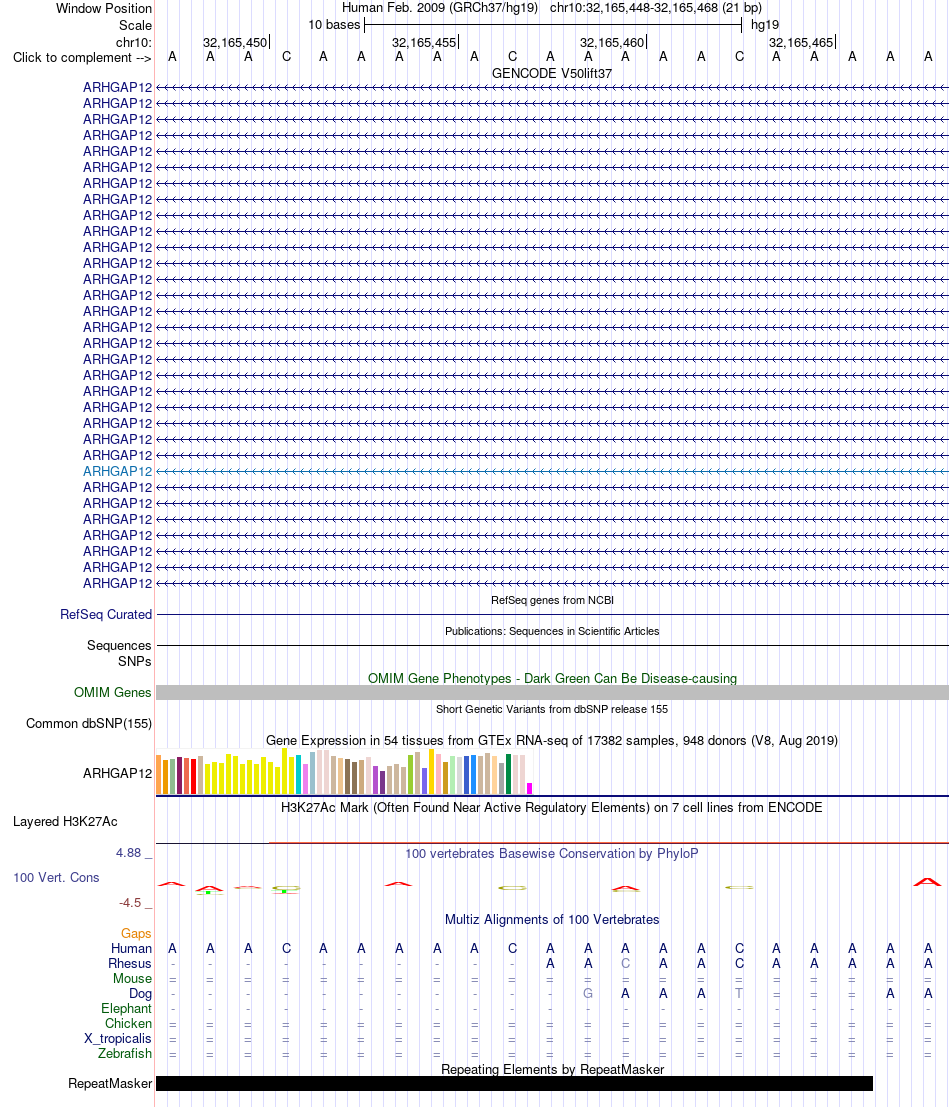Screen dimensions: 950x1107
Task: Click the black RepeatMasker element bar
Action: coord(515,1084)
